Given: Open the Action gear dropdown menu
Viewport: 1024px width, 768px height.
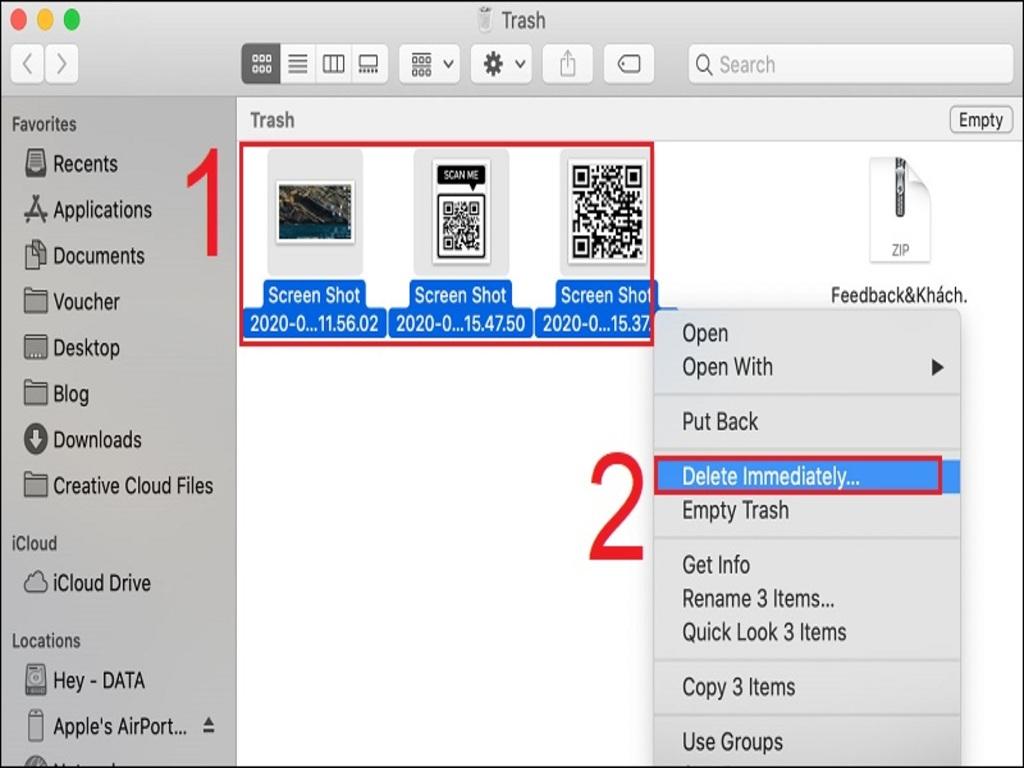Looking at the screenshot, I should 503,65.
